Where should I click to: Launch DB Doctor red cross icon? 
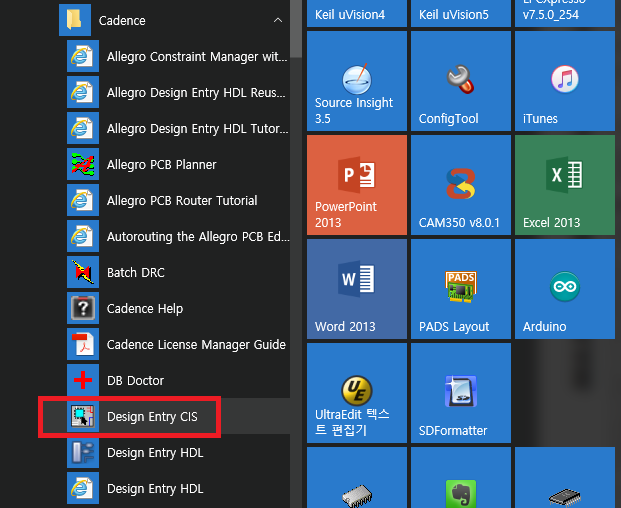click(83, 381)
